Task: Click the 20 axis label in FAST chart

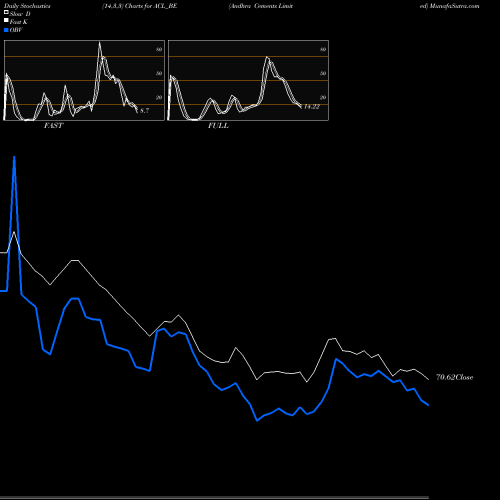Action: [x=159, y=97]
